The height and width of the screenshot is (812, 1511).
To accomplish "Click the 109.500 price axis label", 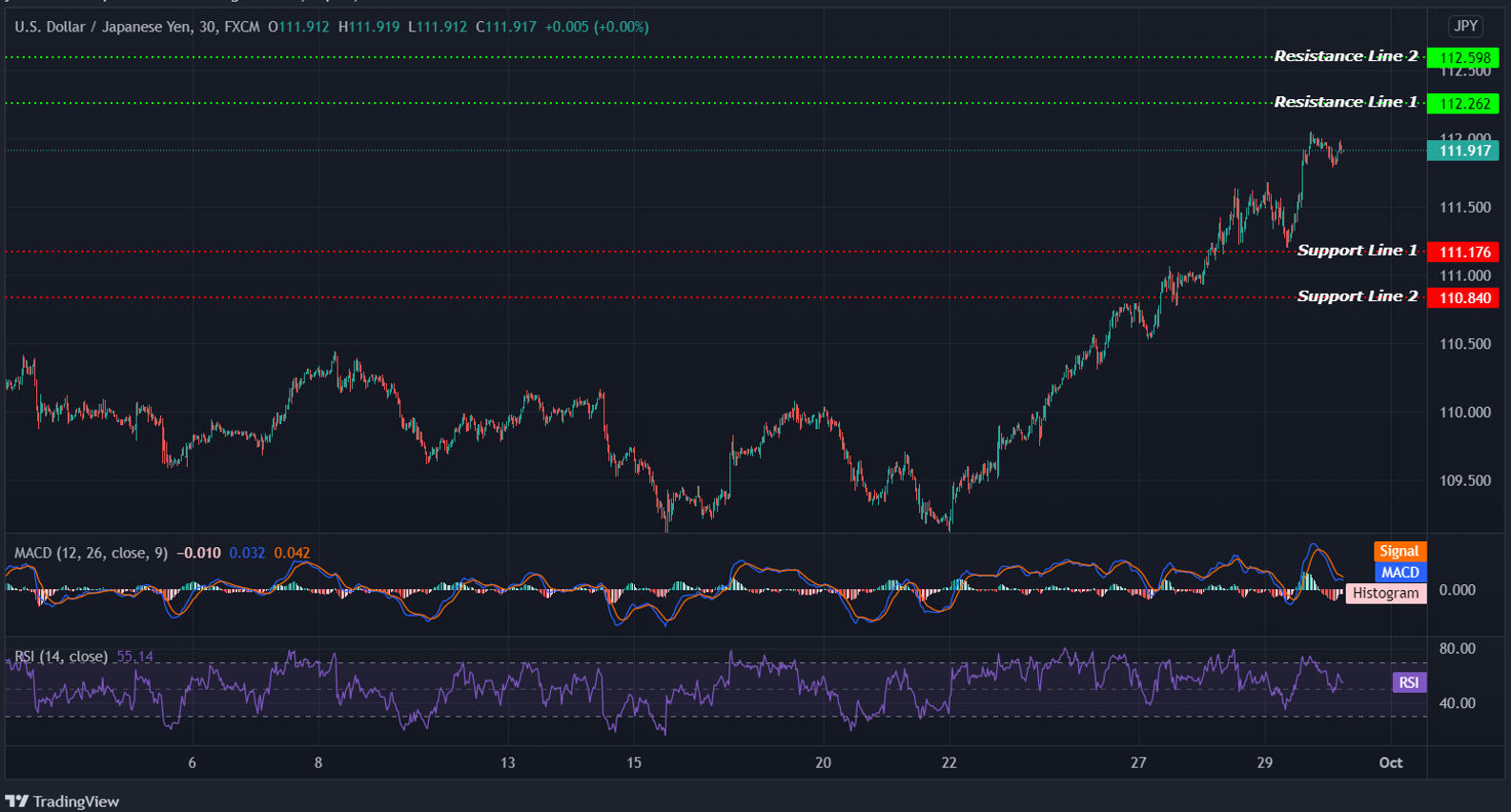I will coord(1465,481).
